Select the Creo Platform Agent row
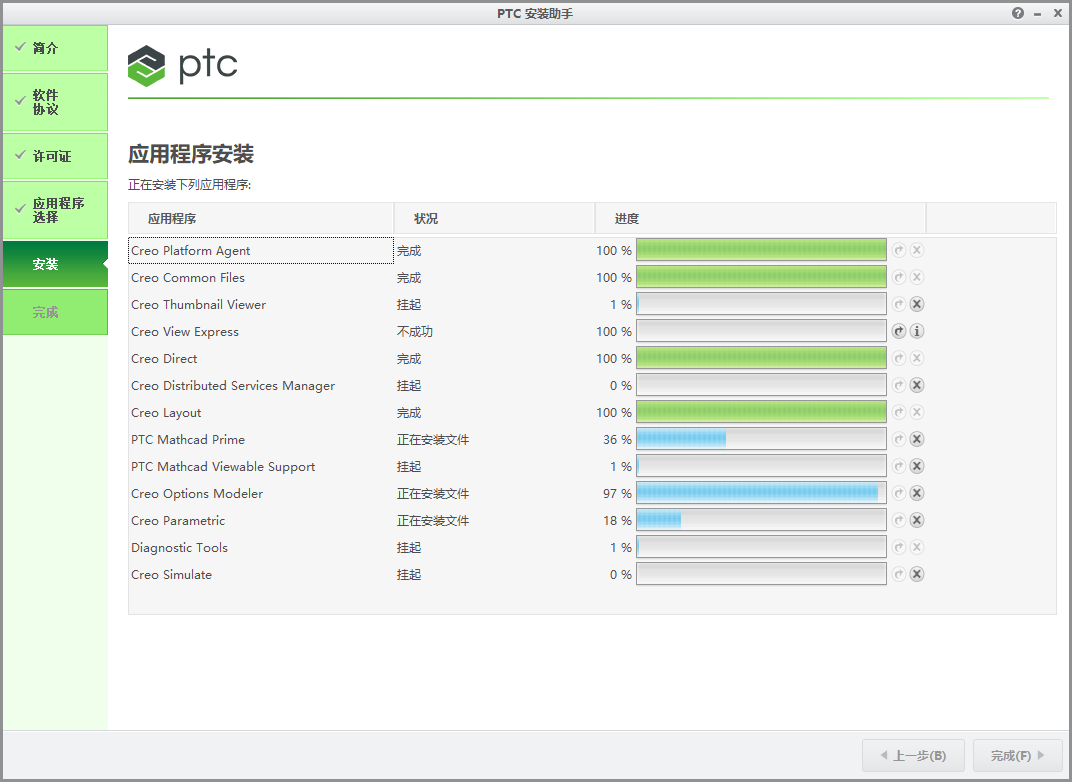 260,250
